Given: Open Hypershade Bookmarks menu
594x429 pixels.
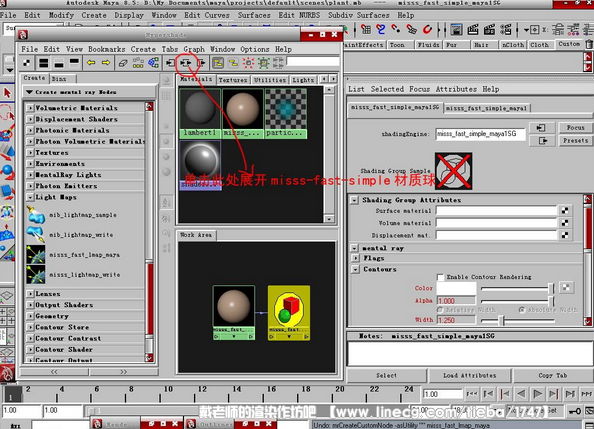Looking at the screenshot, I should 106,49.
